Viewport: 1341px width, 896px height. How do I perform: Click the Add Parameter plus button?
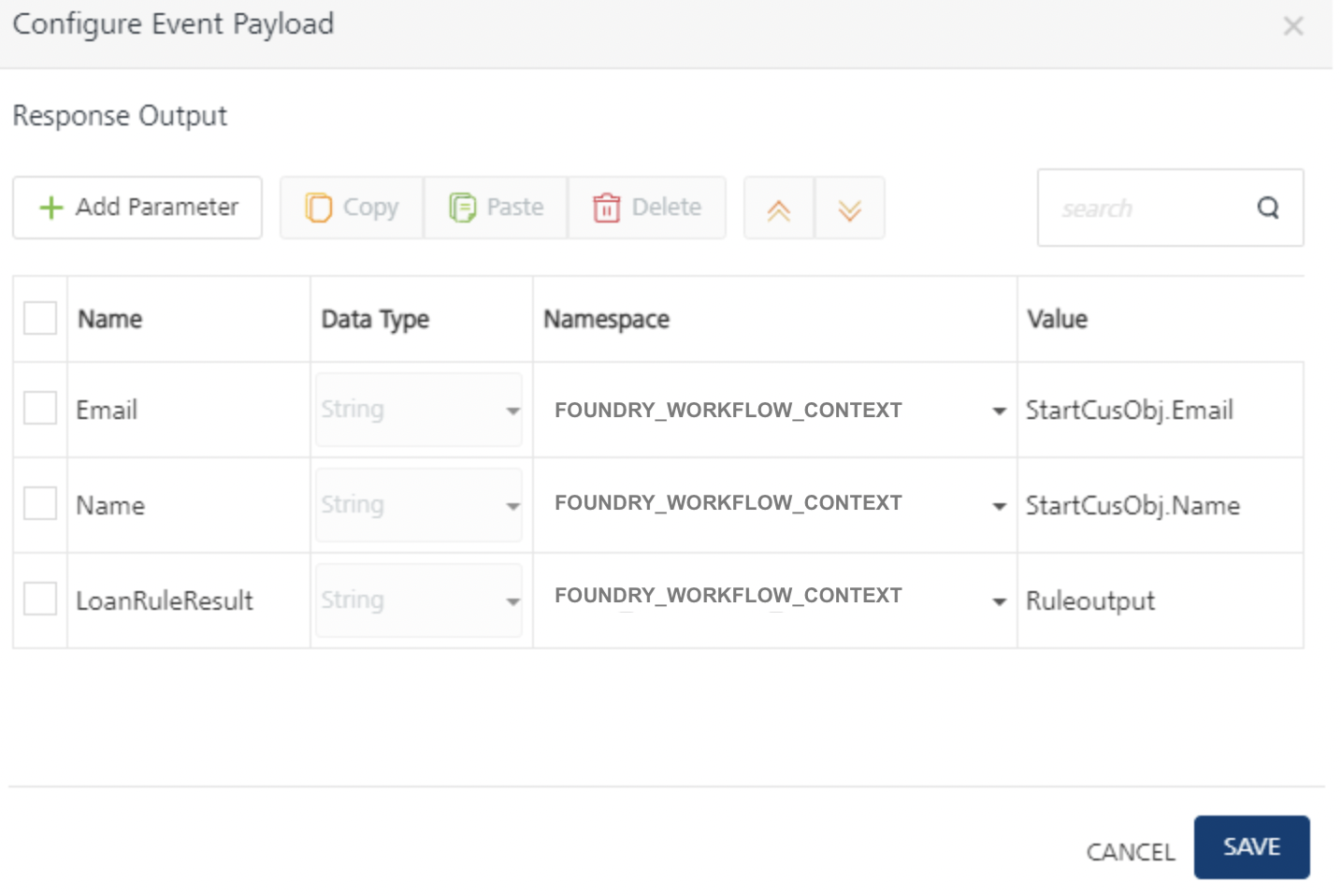137,208
